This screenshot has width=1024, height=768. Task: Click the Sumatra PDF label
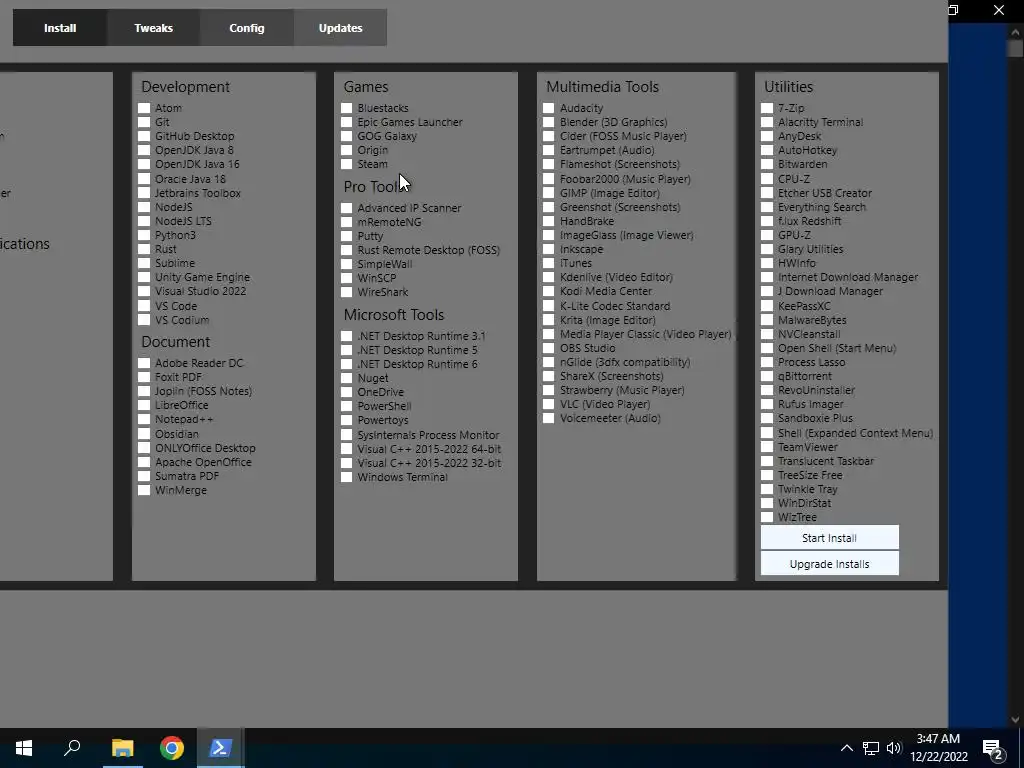[187, 476]
